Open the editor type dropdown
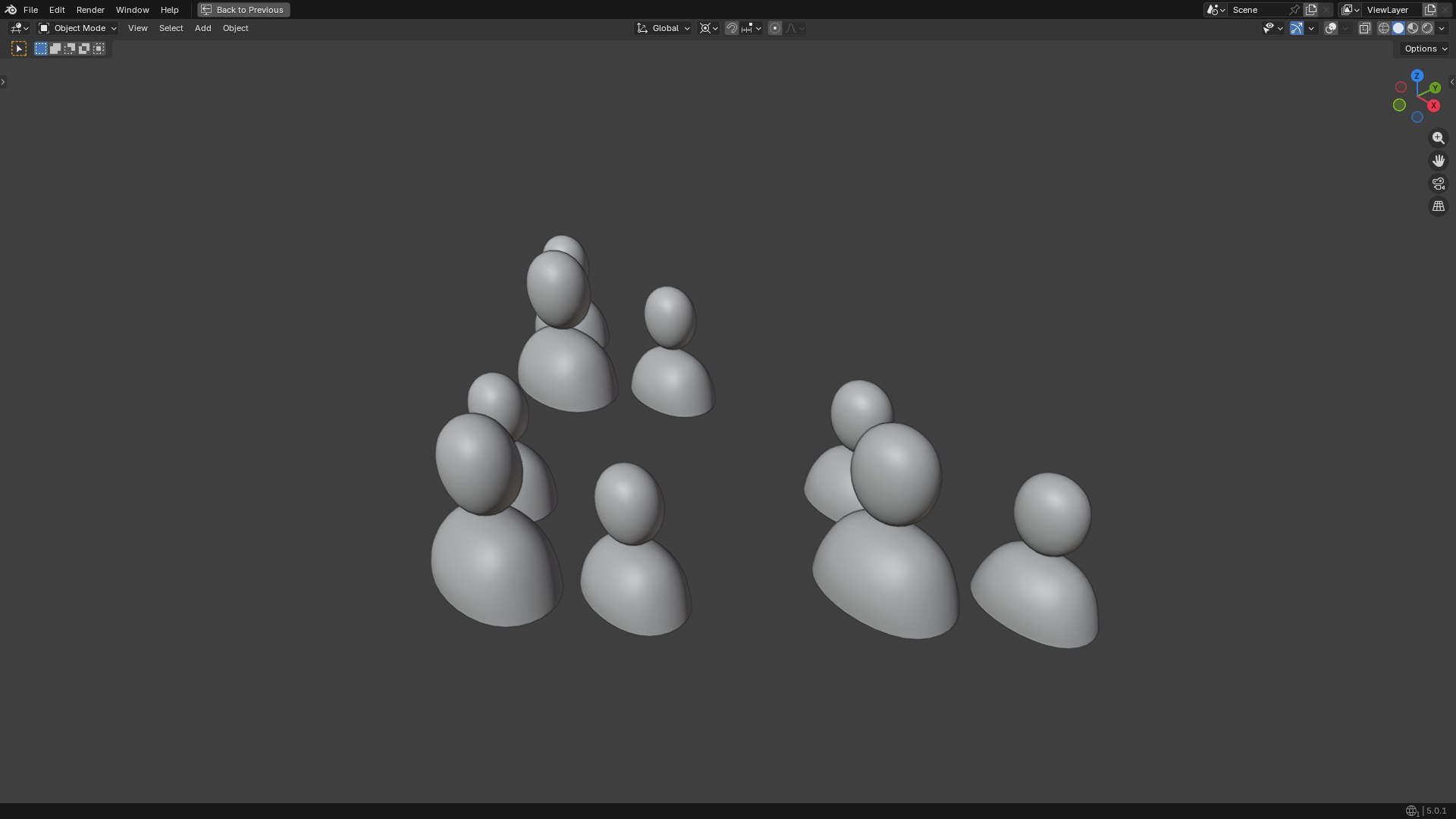The image size is (1456, 819). click(x=19, y=28)
